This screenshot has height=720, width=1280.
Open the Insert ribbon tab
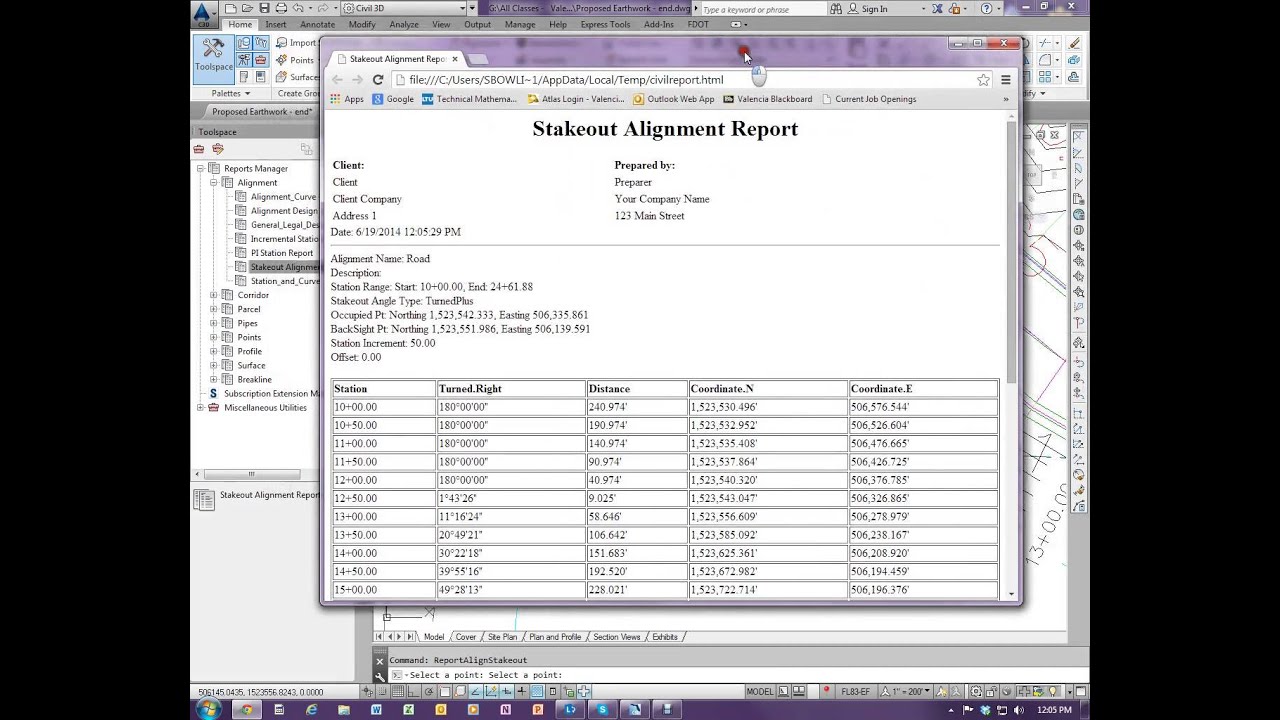point(276,24)
